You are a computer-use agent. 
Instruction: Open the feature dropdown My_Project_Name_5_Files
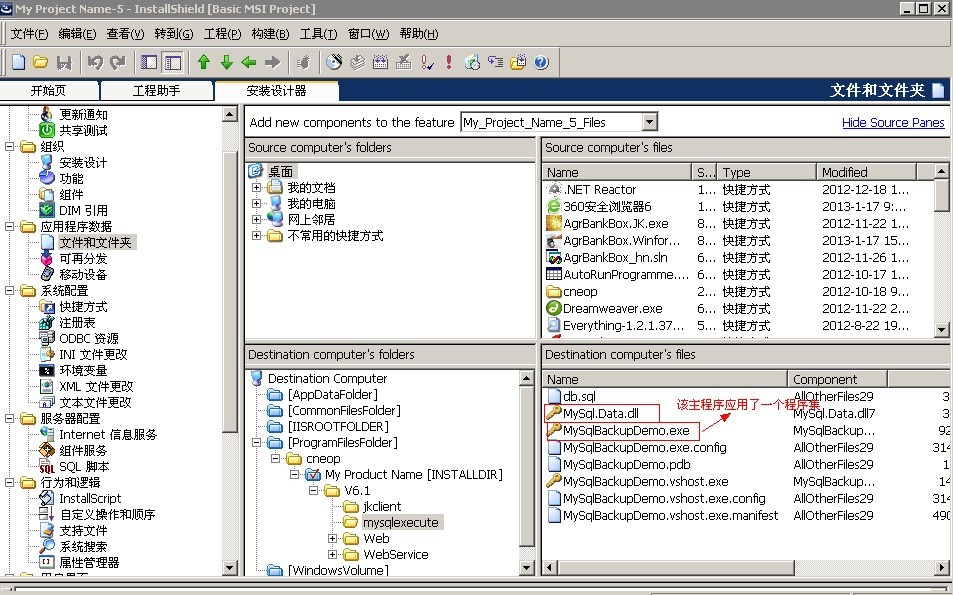point(650,122)
